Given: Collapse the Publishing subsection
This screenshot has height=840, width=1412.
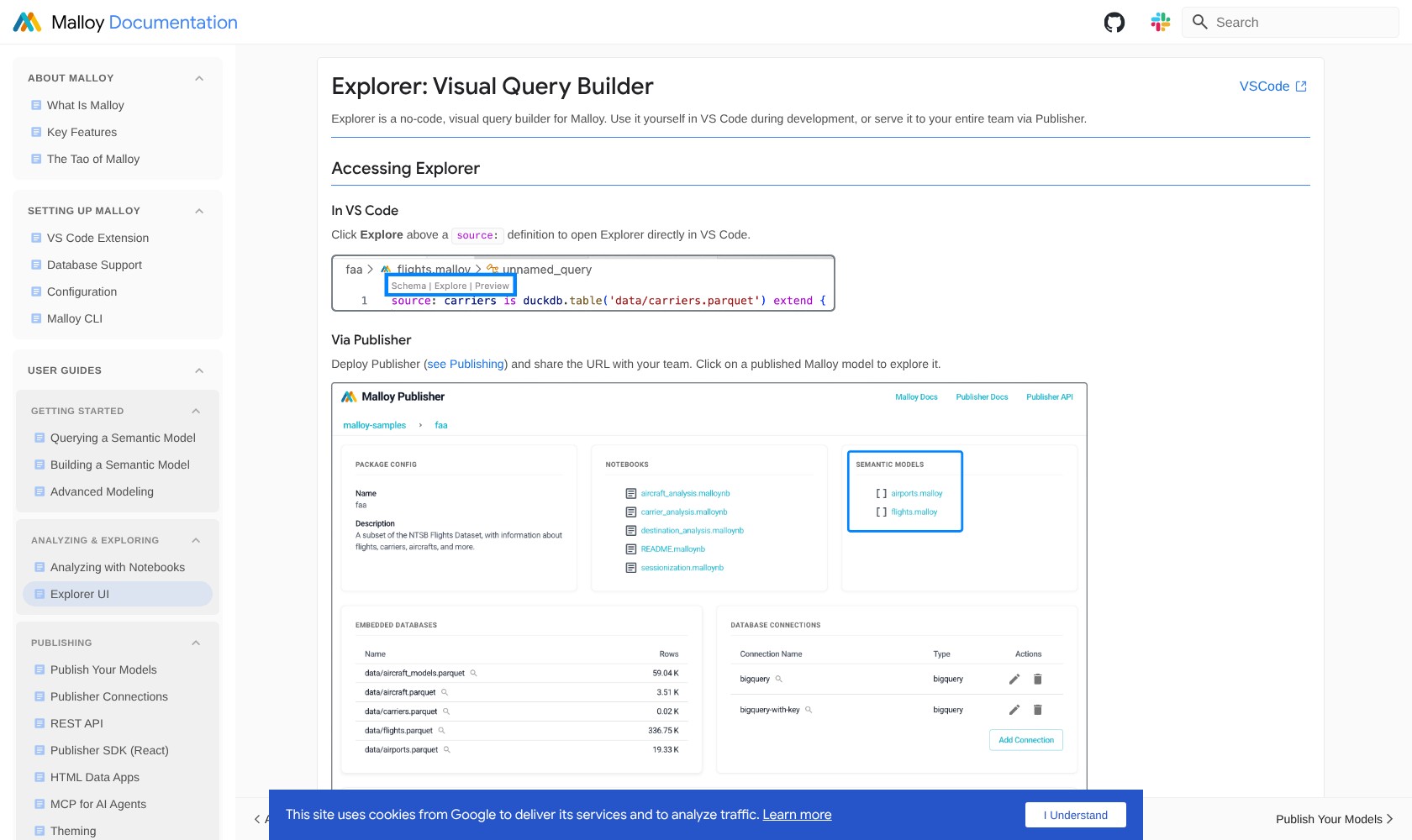Looking at the screenshot, I should click(x=196, y=643).
